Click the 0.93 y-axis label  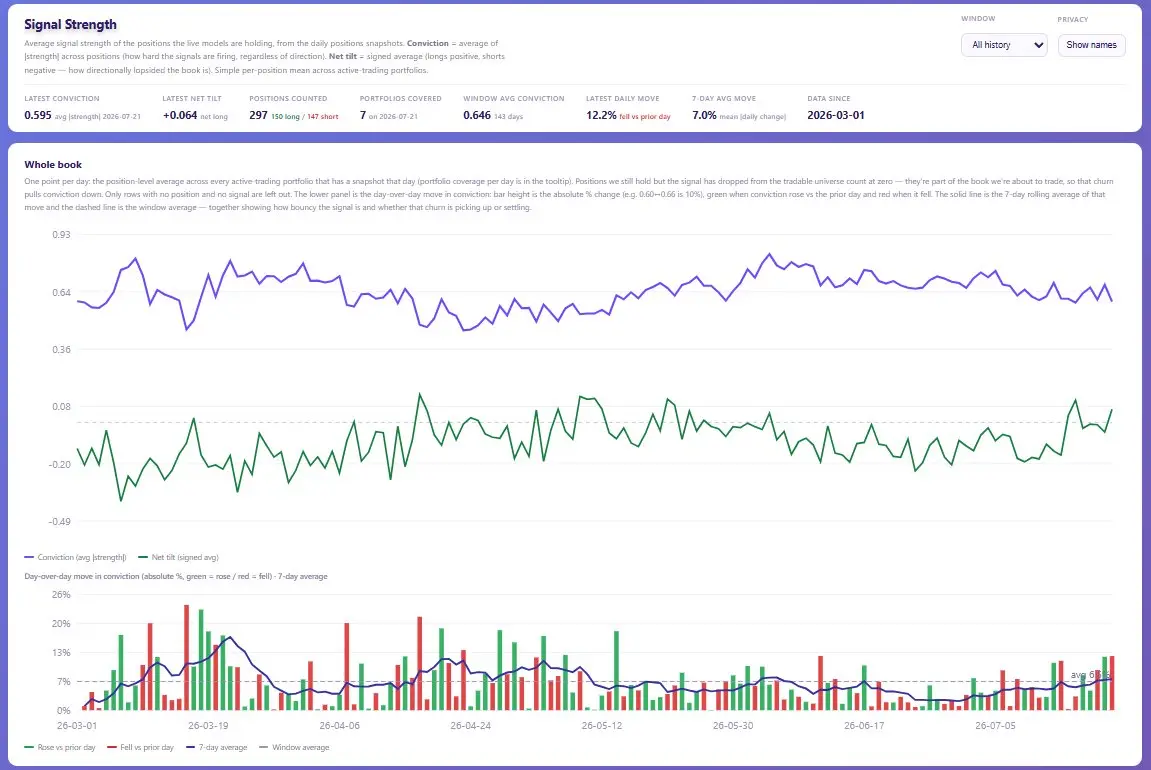point(62,234)
